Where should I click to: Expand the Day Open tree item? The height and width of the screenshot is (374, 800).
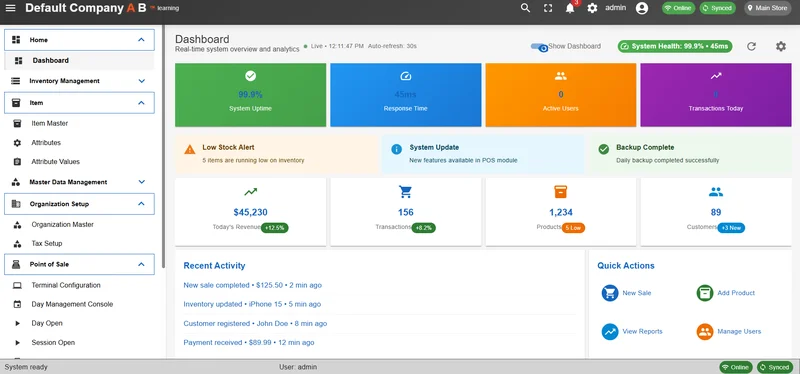coord(17,323)
